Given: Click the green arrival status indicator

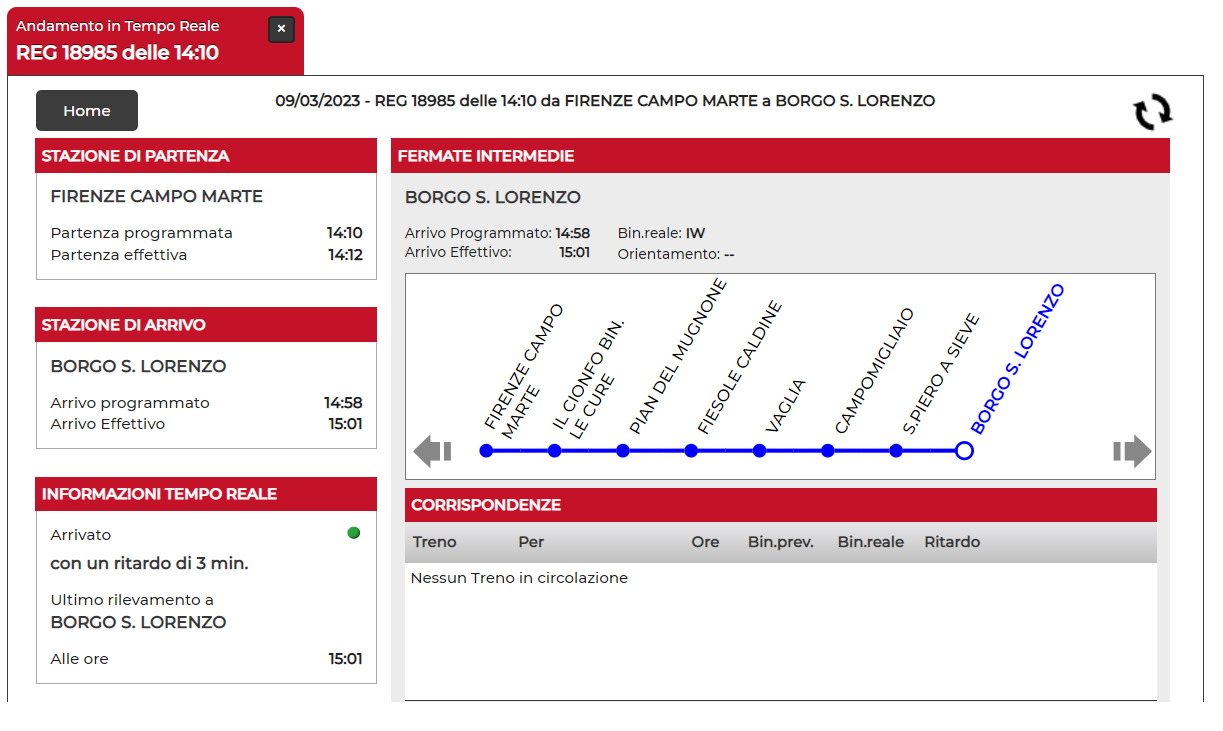Looking at the screenshot, I should click(353, 533).
